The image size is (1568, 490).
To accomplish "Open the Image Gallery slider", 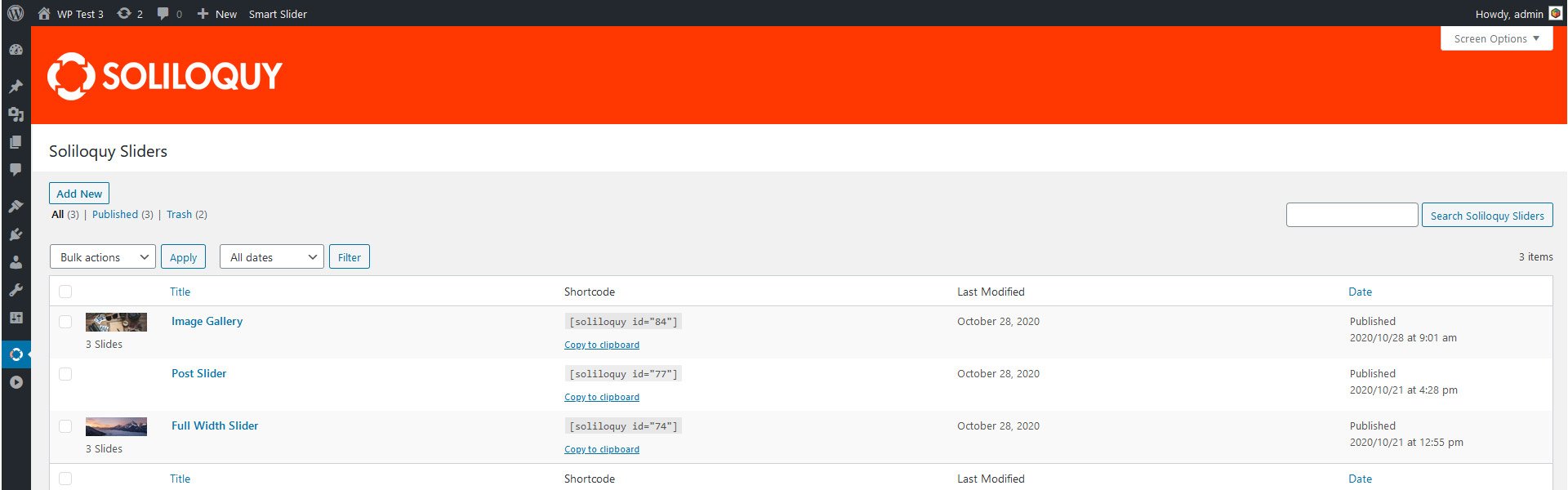I will pyautogui.click(x=207, y=321).
